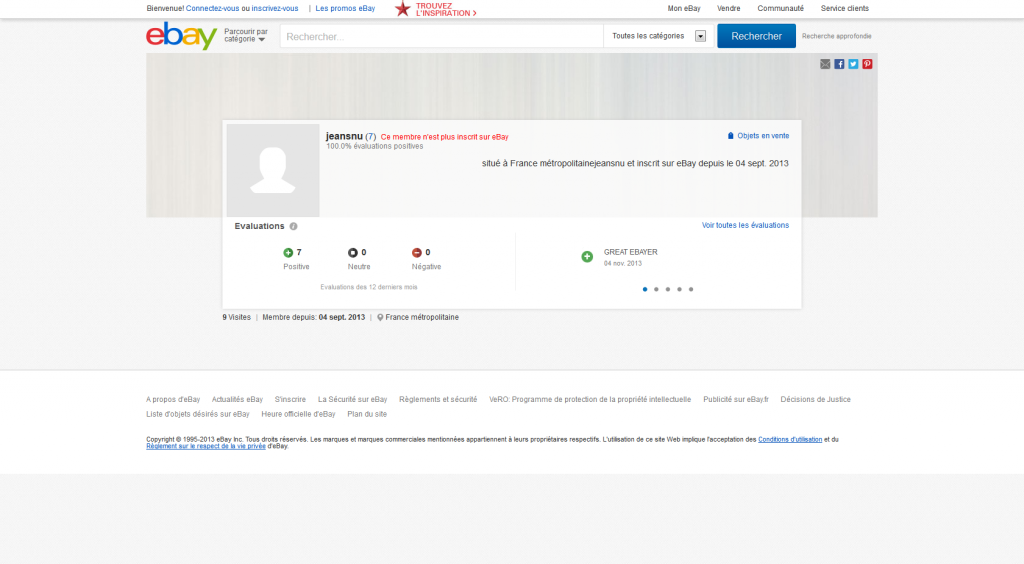Open Trouvez l'inspiration promo text link
This screenshot has height=564, width=1024.
(446, 9)
